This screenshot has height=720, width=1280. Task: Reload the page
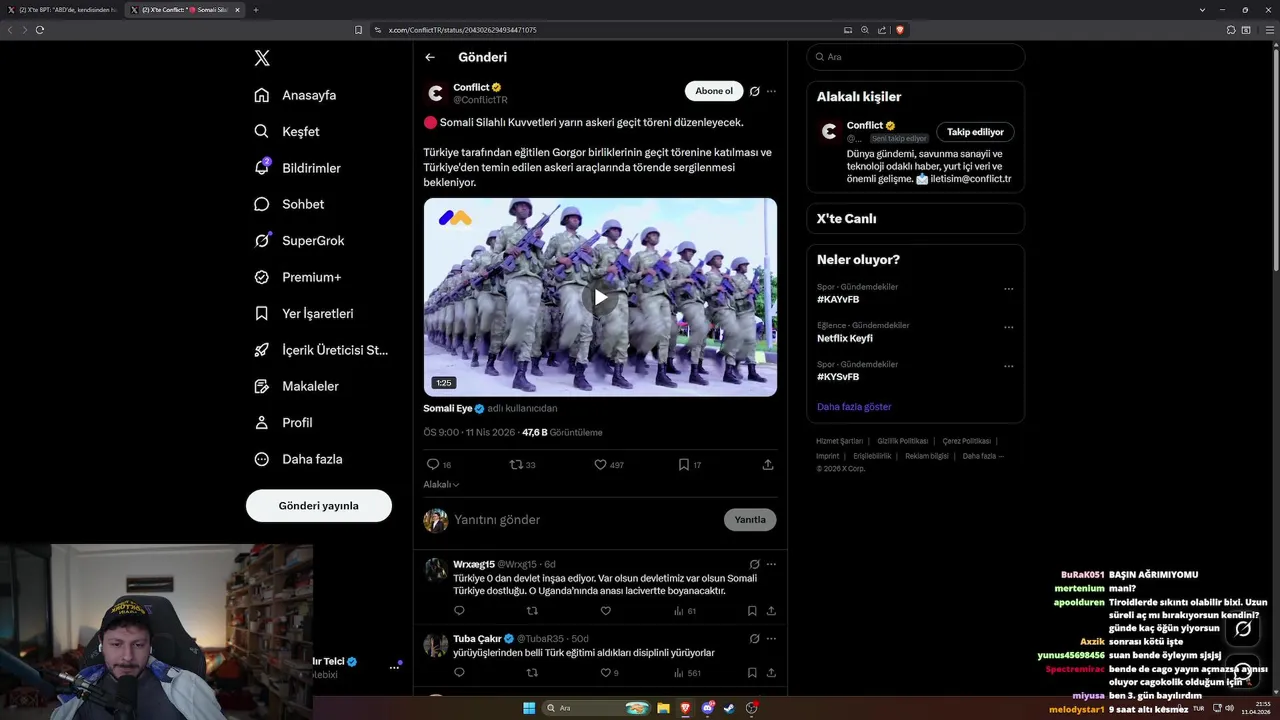pos(40,30)
